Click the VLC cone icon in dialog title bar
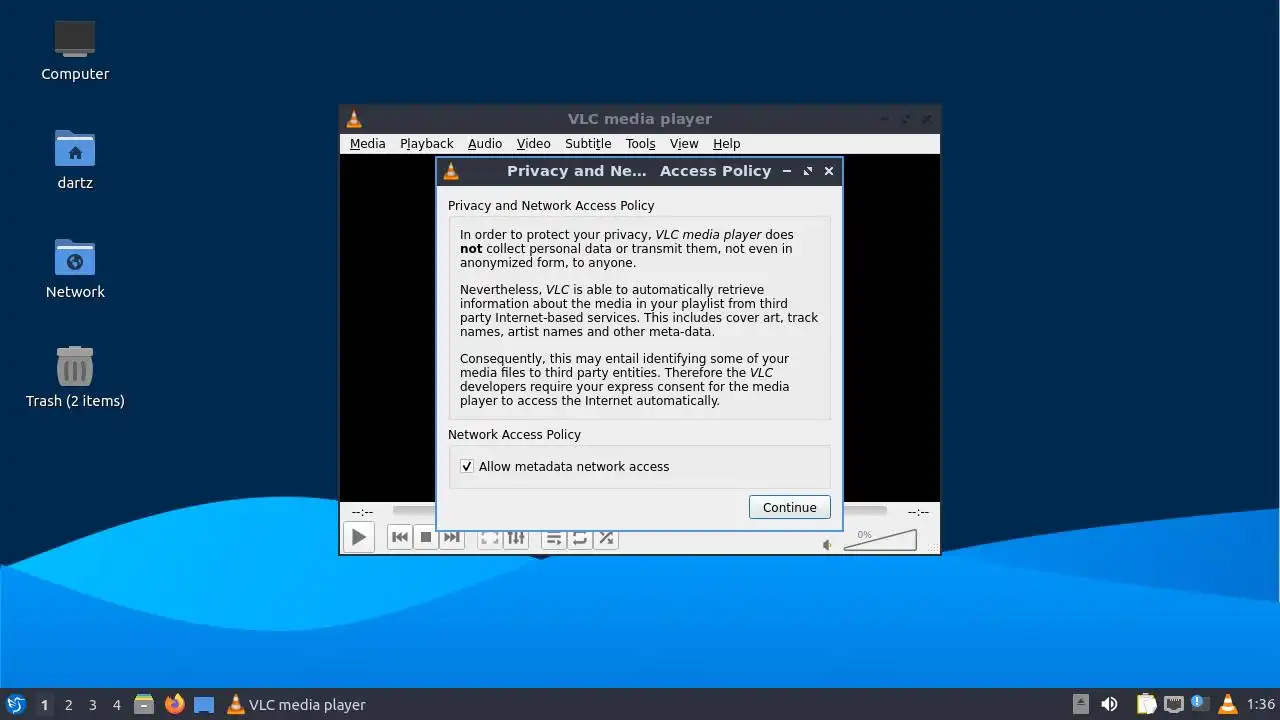Image resolution: width=1280 pixels, height=720 pixels. pyautogui.click(x=451, y=171)
